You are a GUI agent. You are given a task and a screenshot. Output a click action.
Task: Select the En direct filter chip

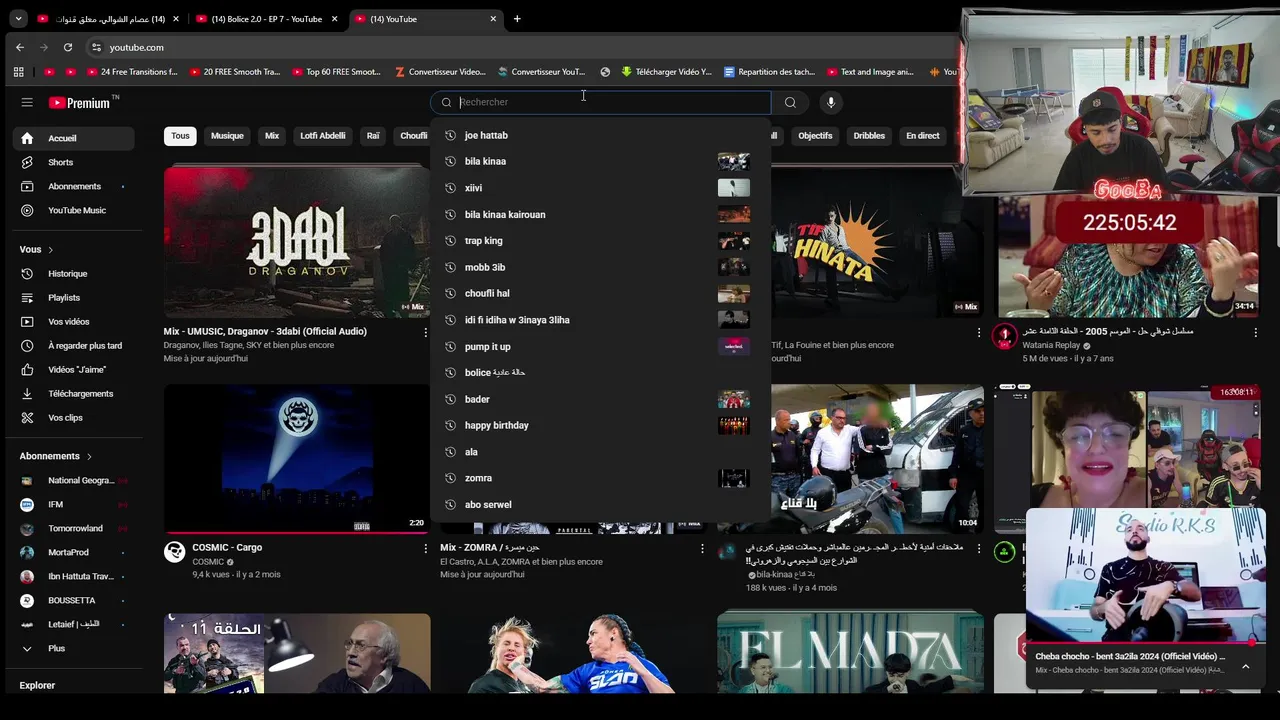click(x=923, y=136)
